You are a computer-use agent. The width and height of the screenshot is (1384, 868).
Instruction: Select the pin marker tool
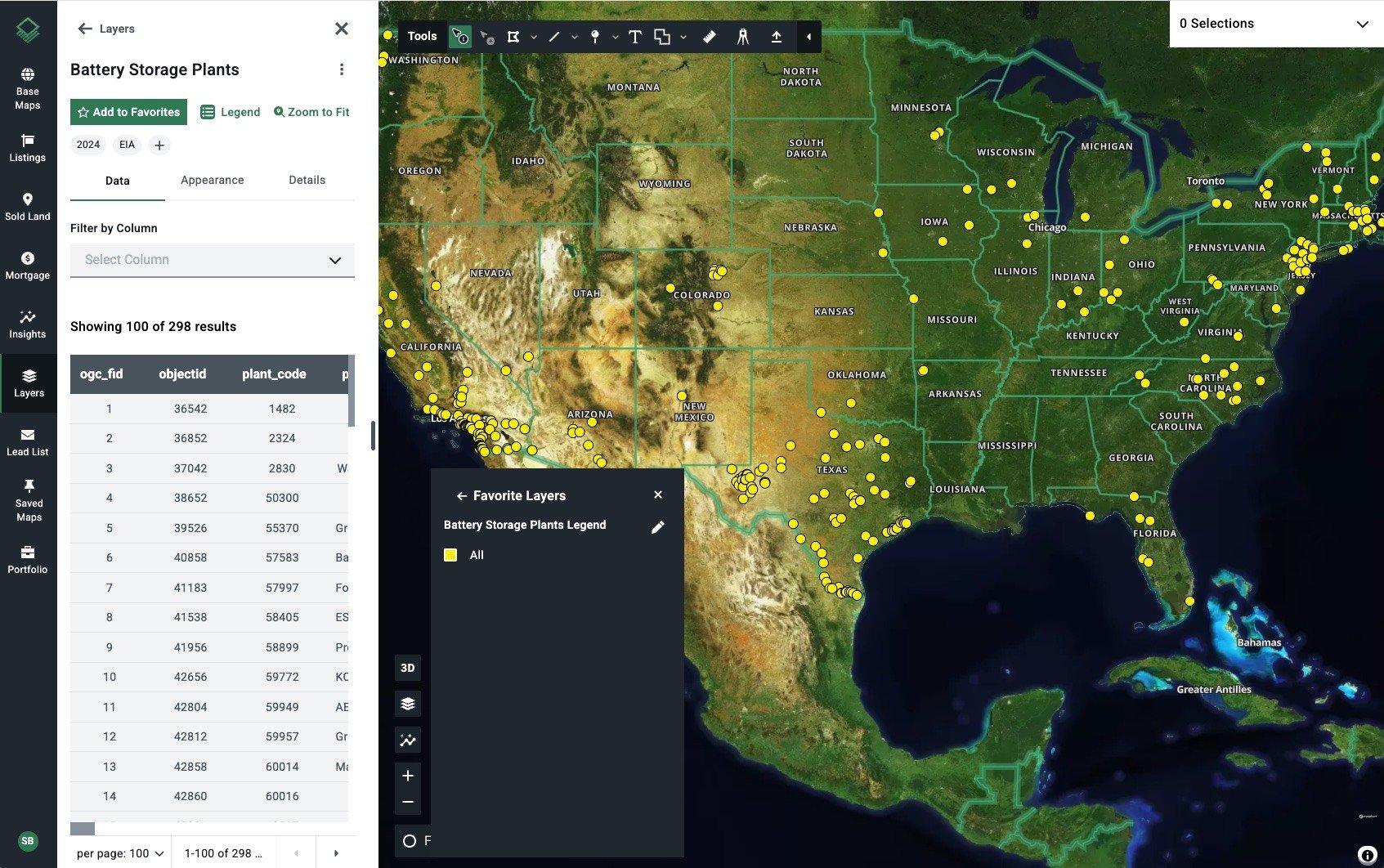pyautogui.click(x=595, y=37)
